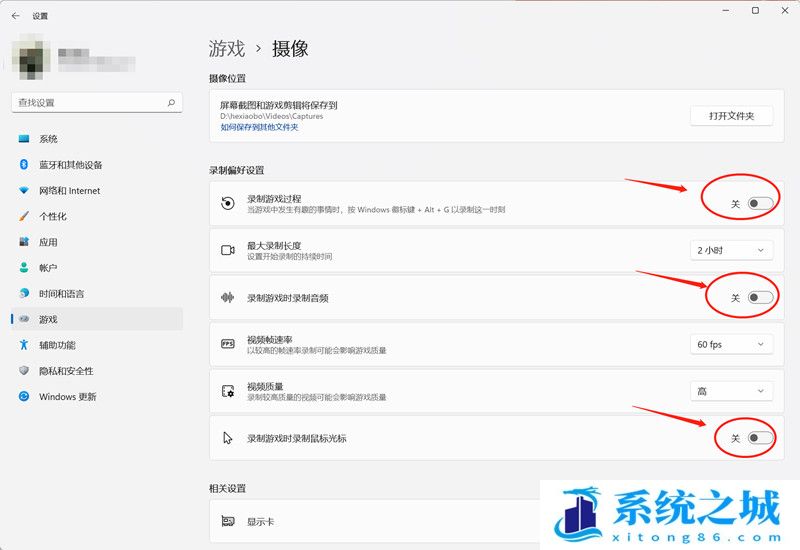Click the D:\hexiaobo\Videos\Captures path text
The height and width of the screenshot is (550, 800).
pyautogui.click(x=271, y=116)
